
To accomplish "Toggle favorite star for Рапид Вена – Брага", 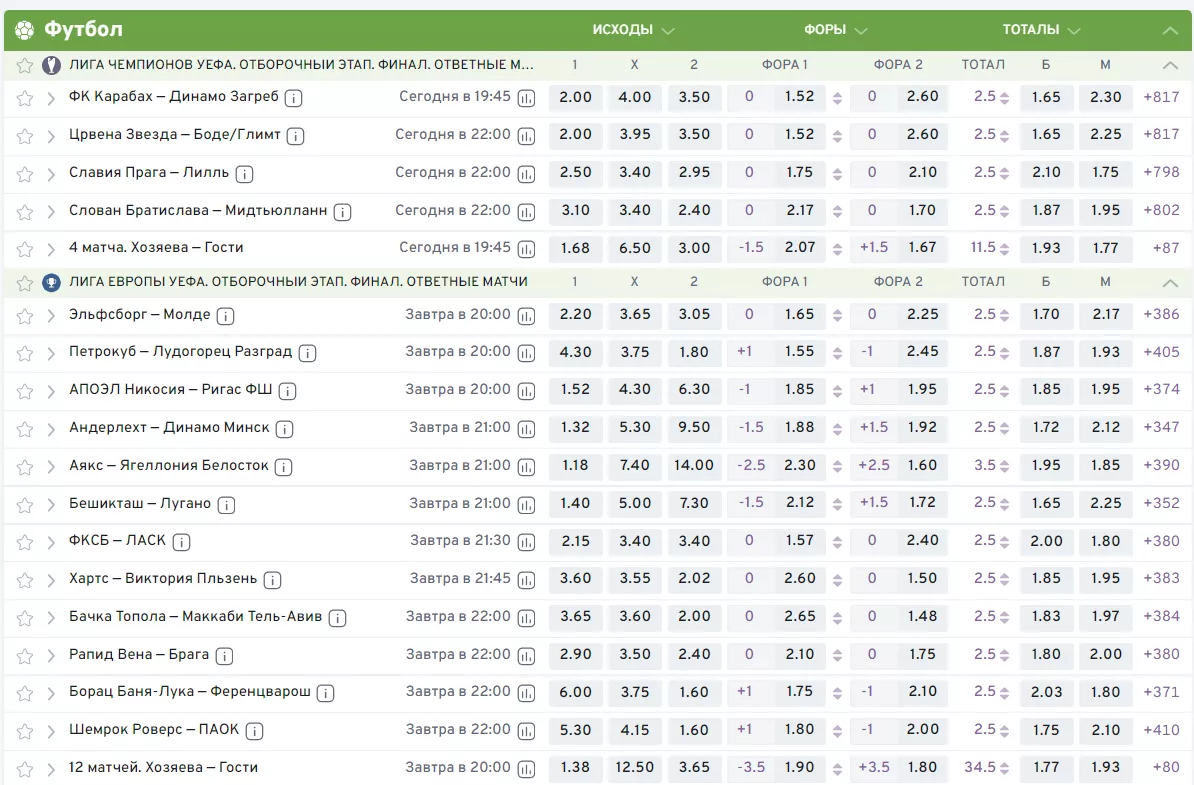I will coord(25,656).
